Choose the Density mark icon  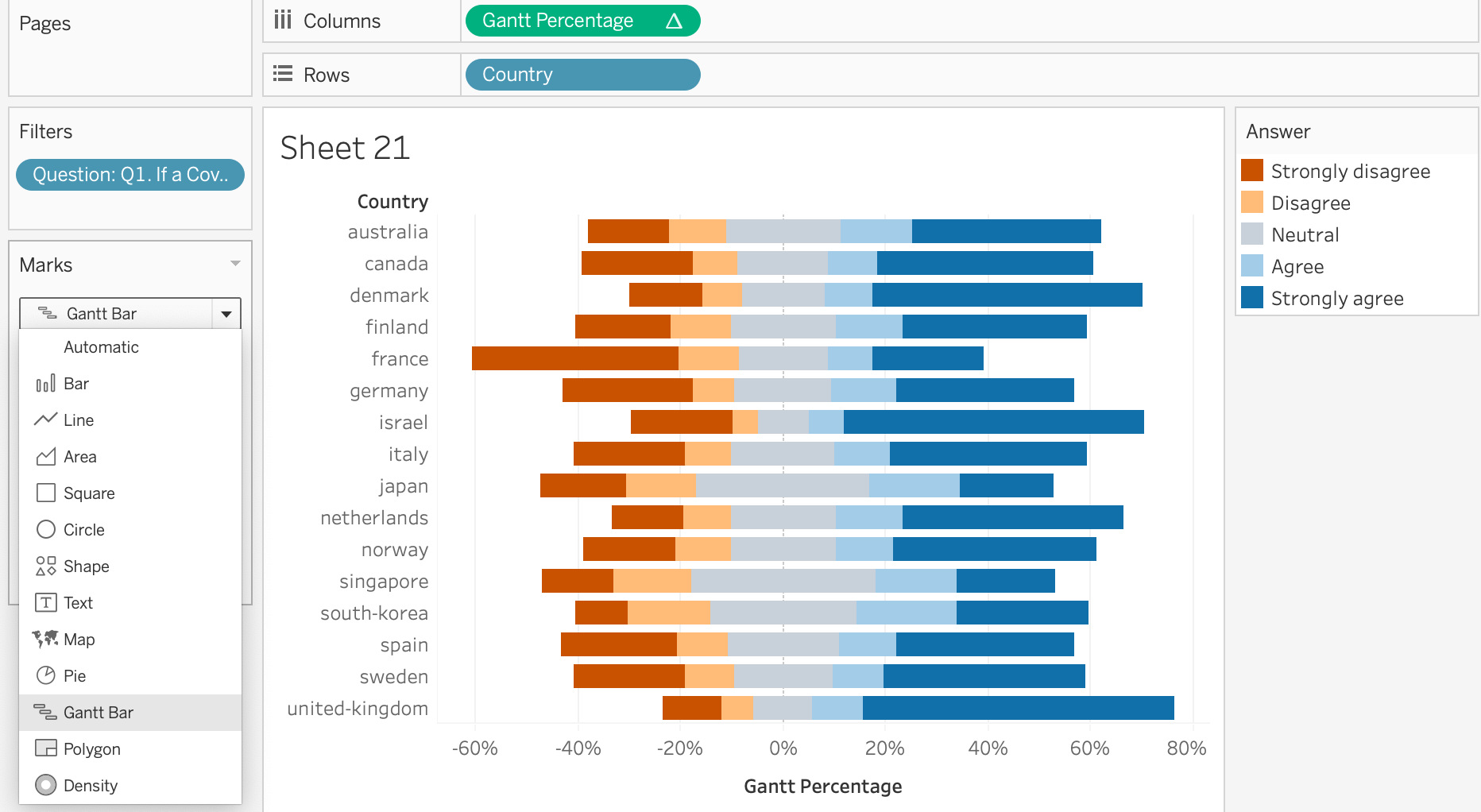click(x=46, y=786)
